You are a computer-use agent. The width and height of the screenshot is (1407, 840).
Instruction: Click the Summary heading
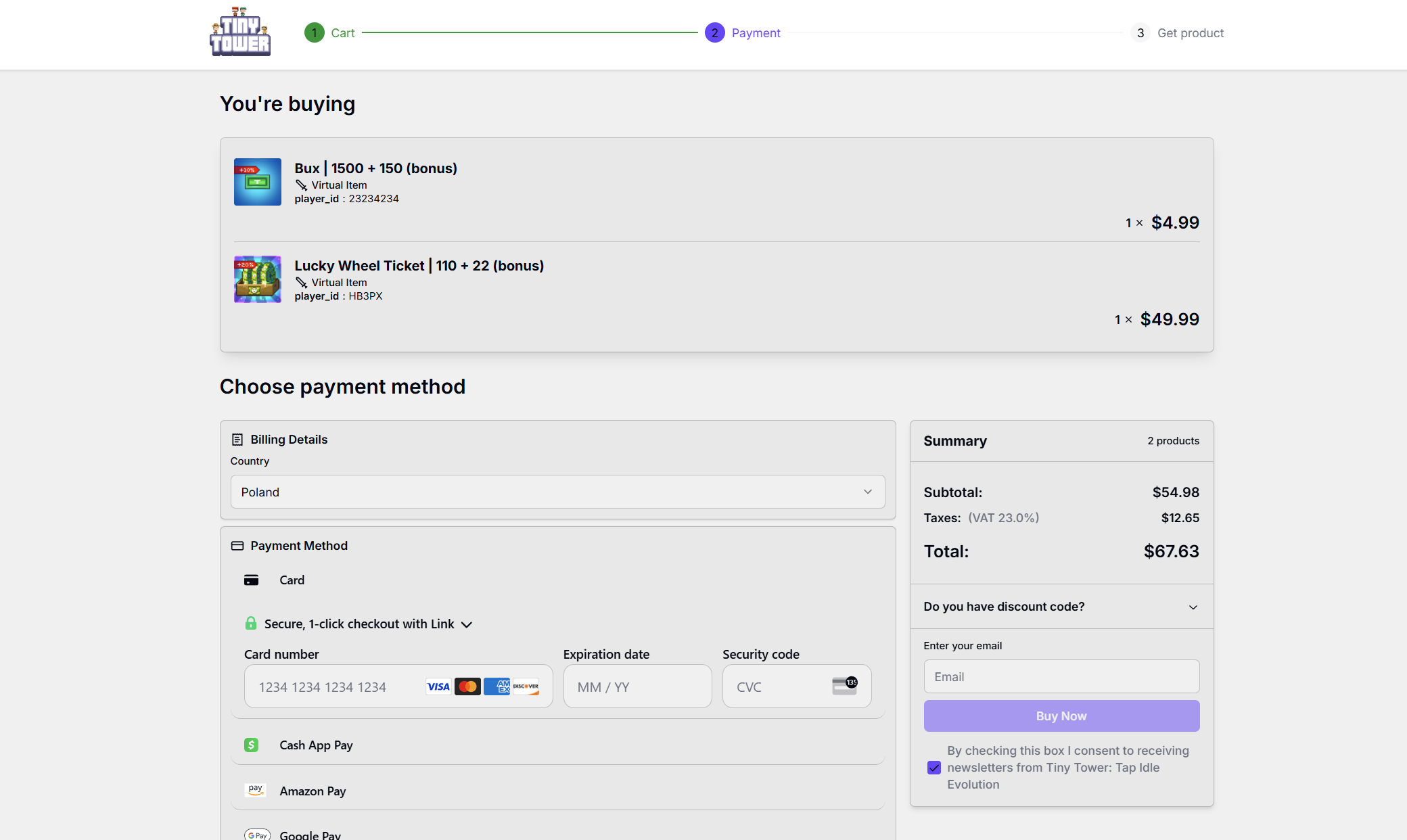955,441
